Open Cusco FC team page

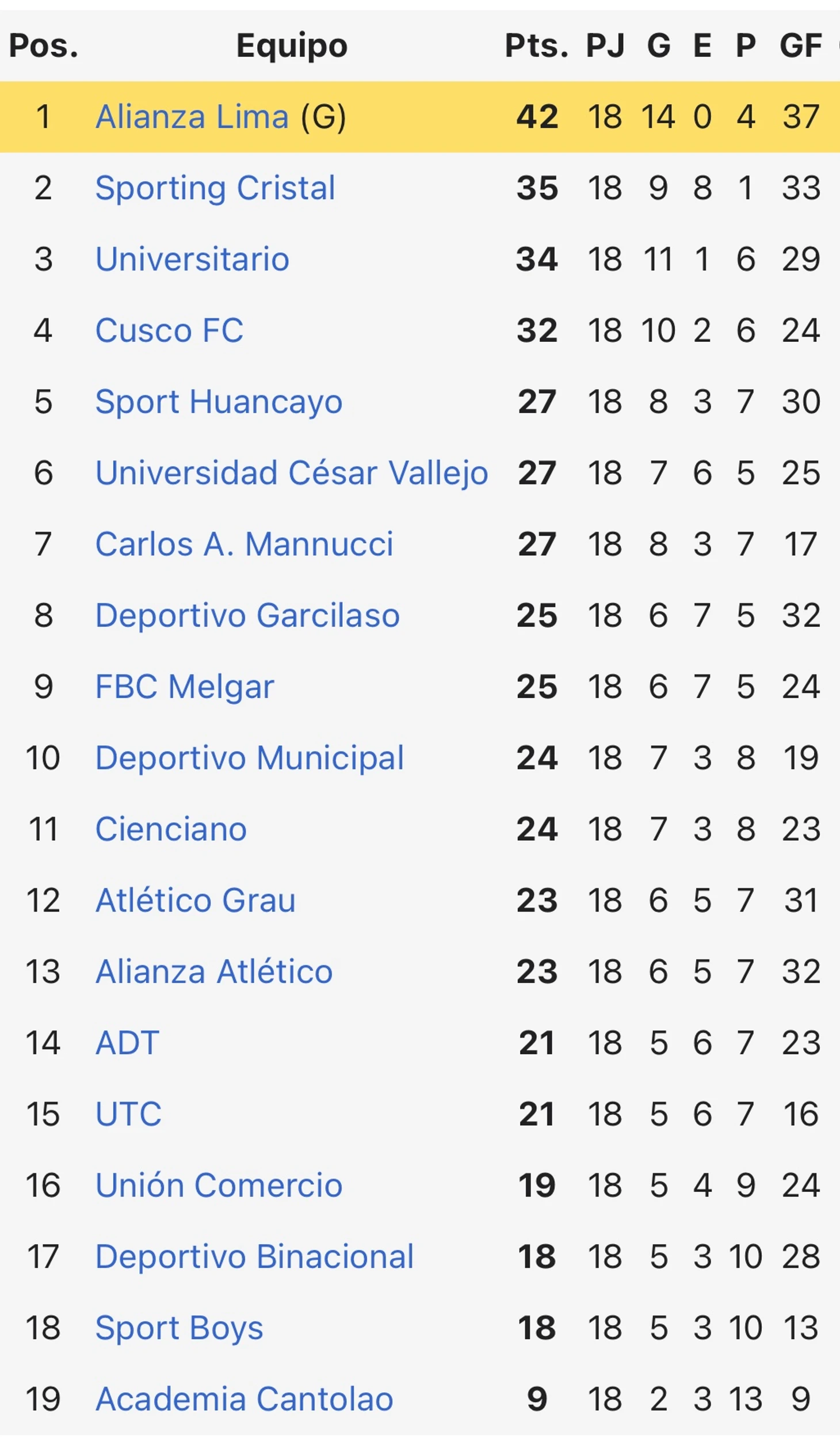coord(169,330)
